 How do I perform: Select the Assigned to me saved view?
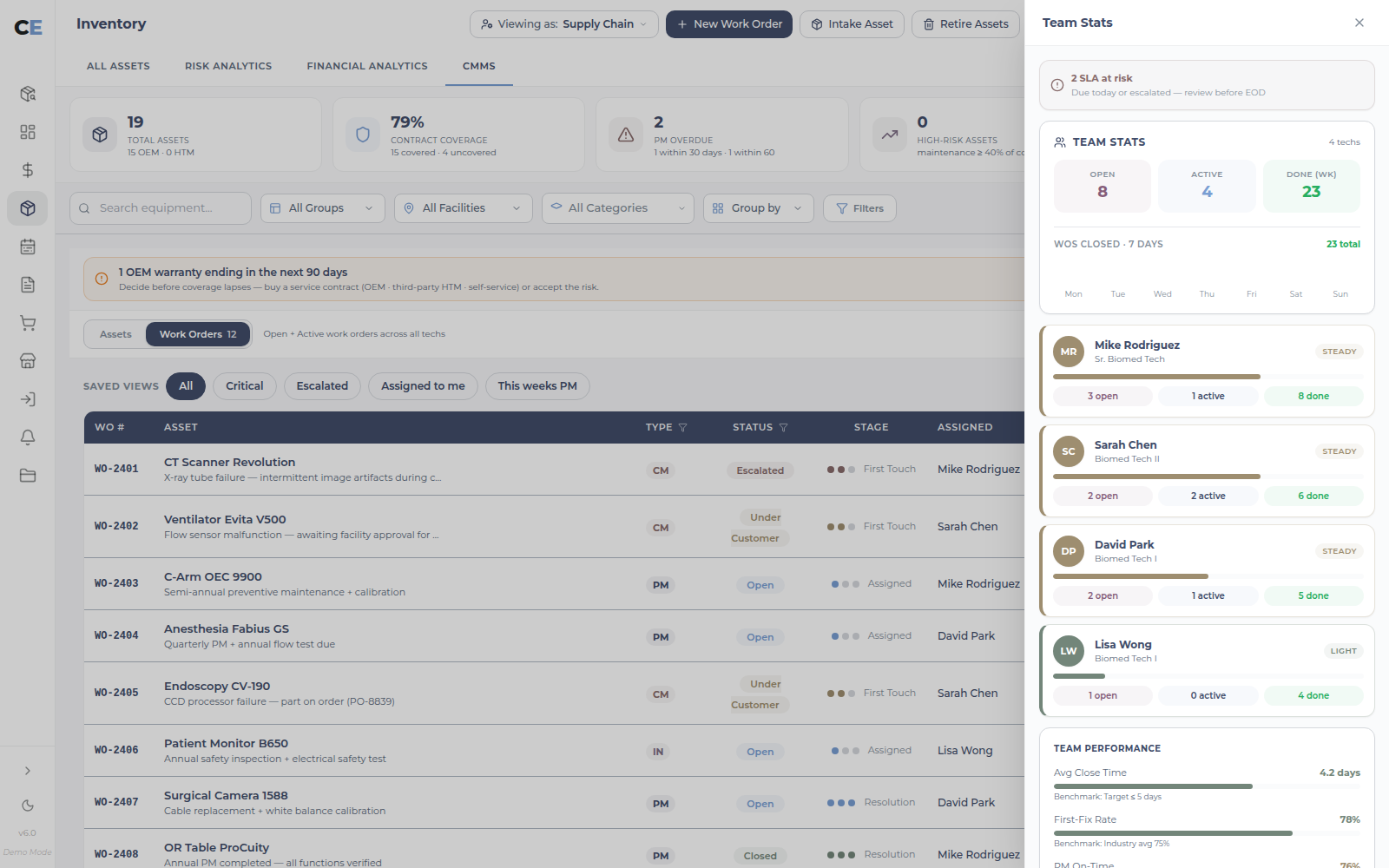pyautogui.click(x=423, y=386)
